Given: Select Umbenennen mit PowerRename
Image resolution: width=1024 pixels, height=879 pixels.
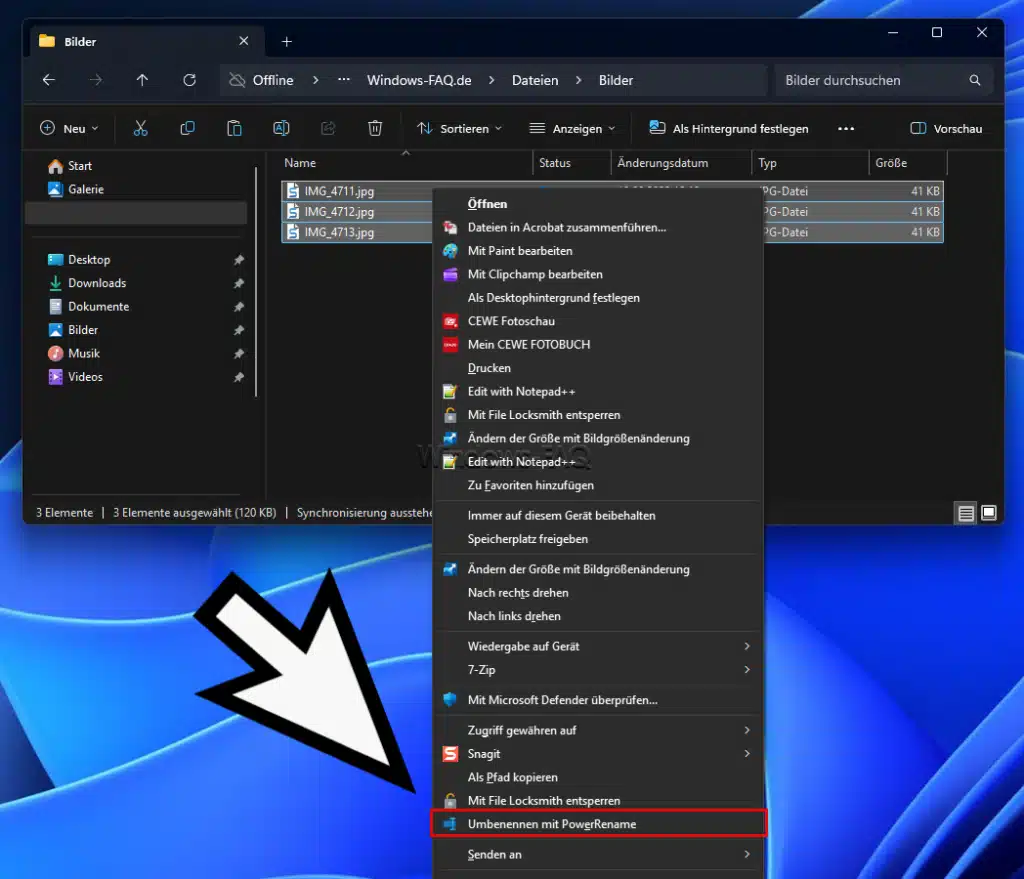Looking at the screenshot, I should pos(598,824).
